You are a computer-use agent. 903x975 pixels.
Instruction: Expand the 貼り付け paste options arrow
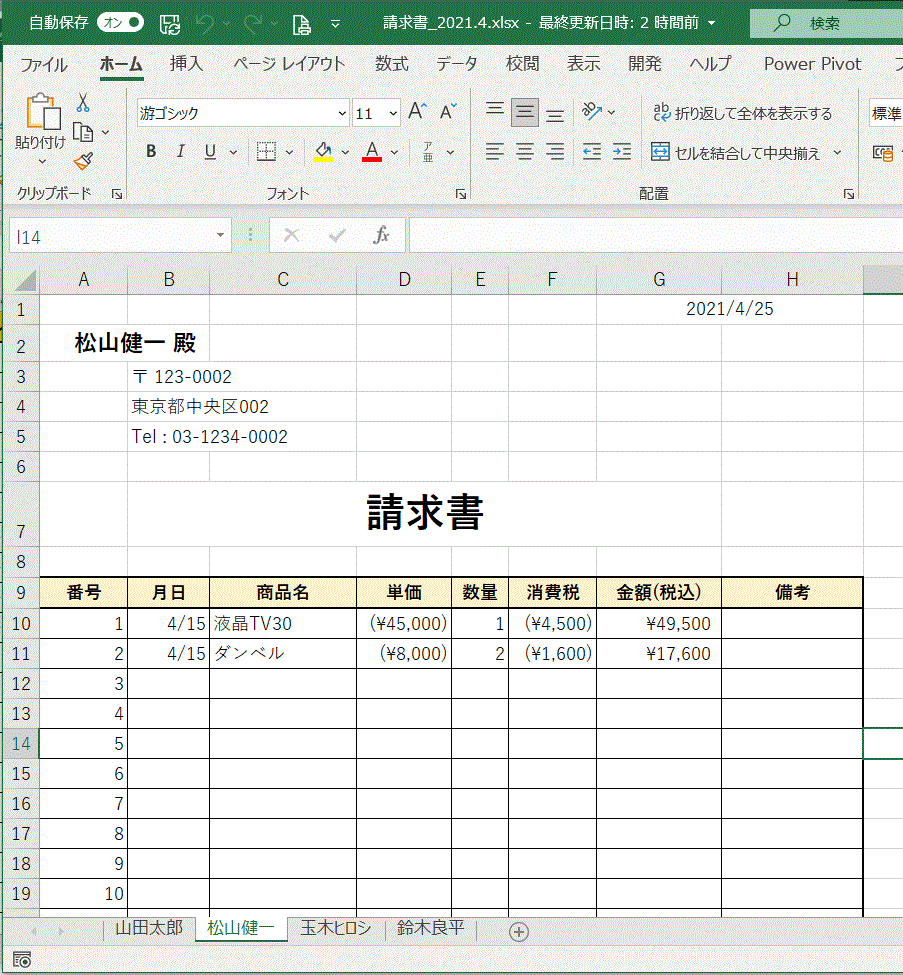(42, 162)
